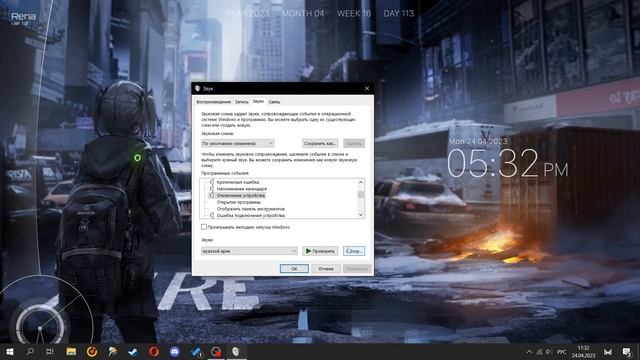Confirm with the OK button
This screenshot has width=640, height=360.
click(x=294, y=269)
